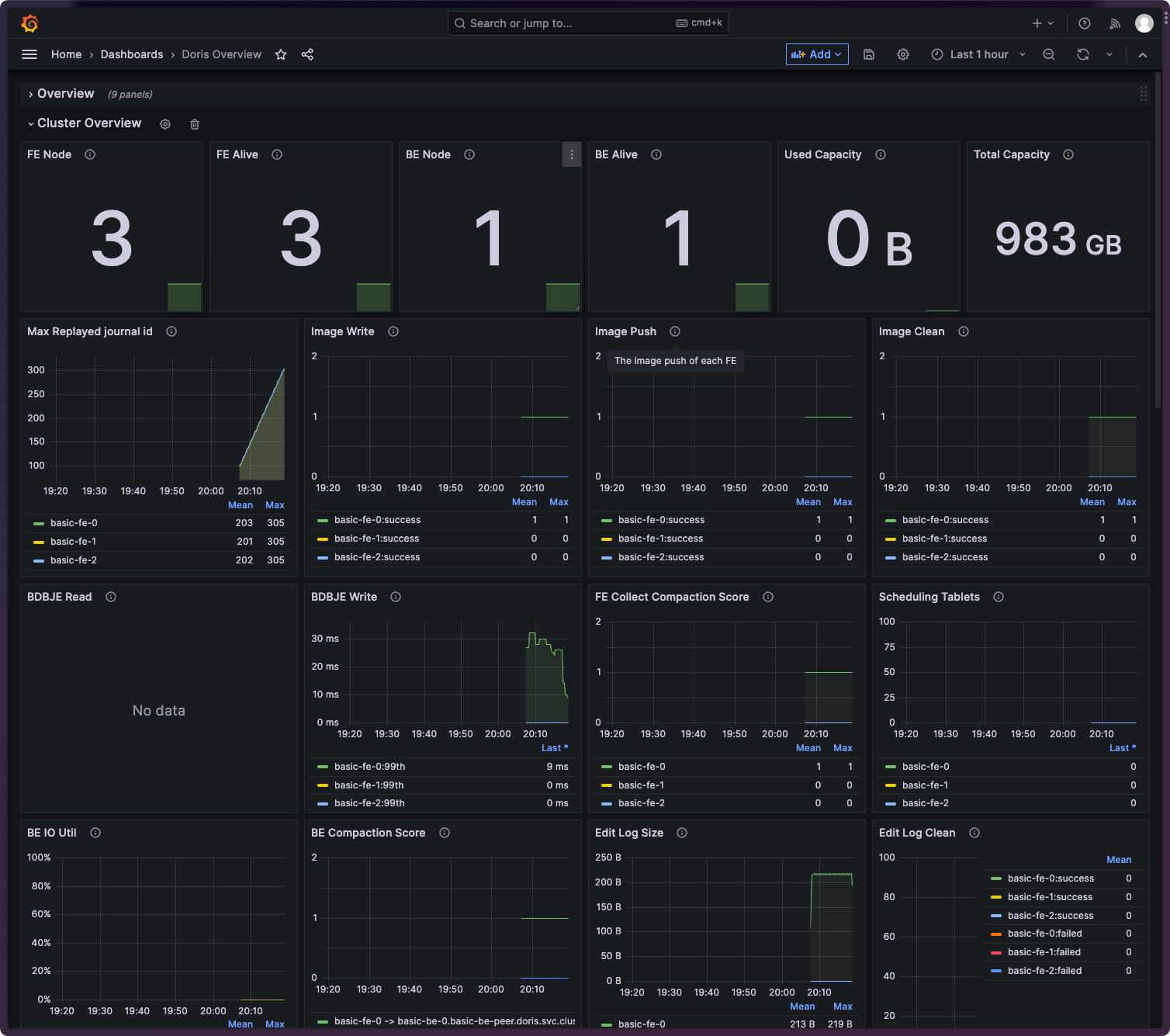
Task: Open dashboard settings with the gear icon
Action: [x=902, y=54]
